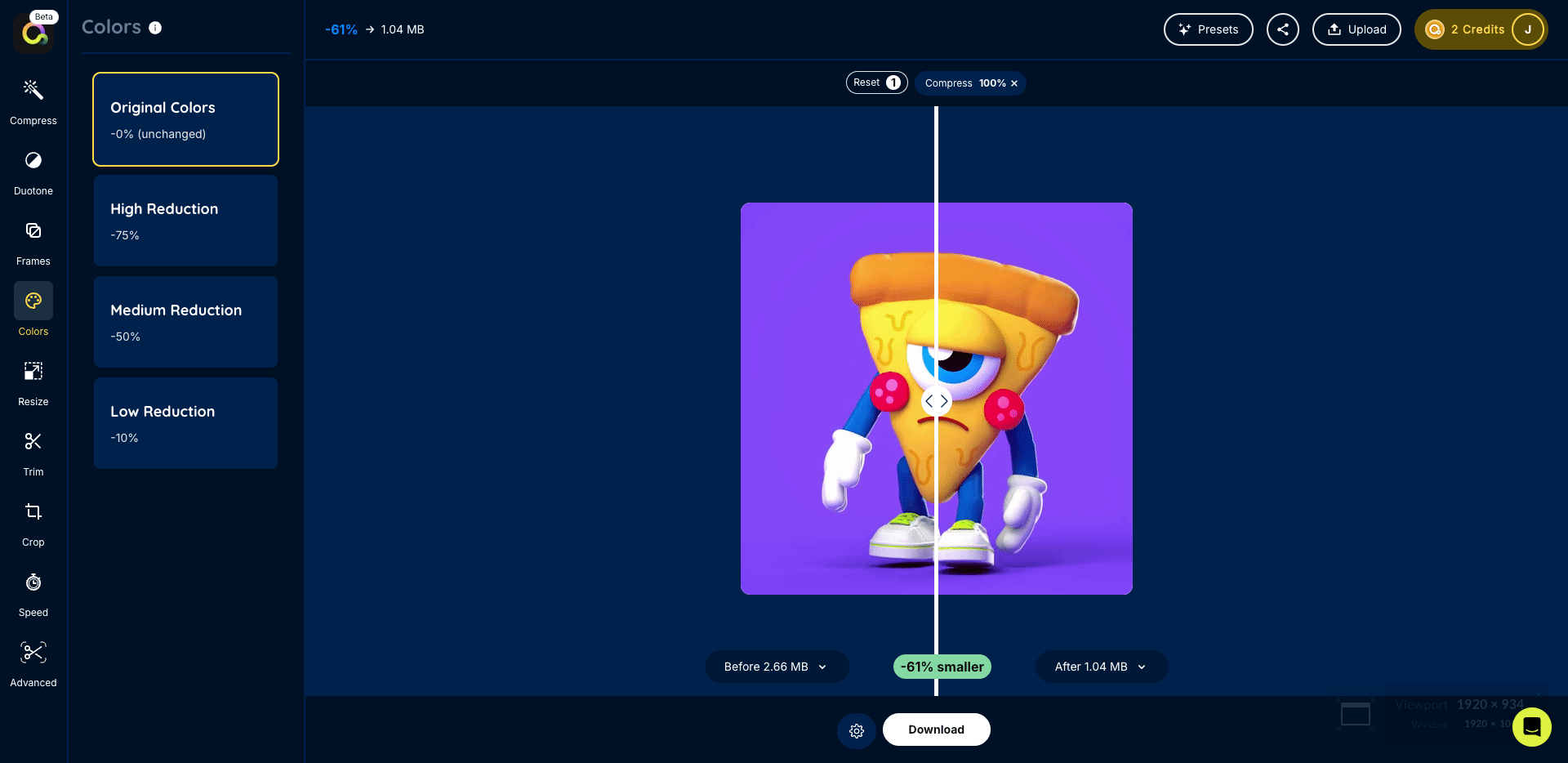Expand the Before 2.66 MB dropdown

(x=776, y=667)
